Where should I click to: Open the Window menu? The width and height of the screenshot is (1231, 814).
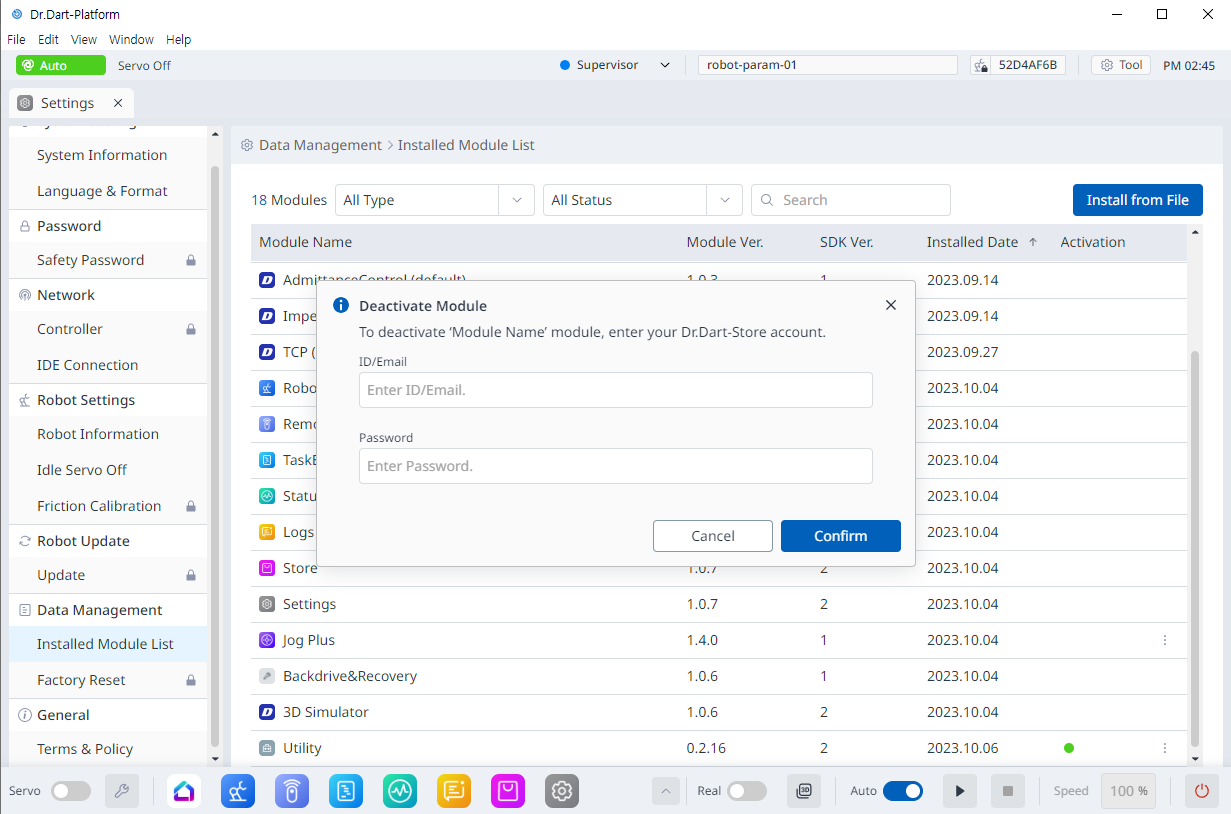(x=131, y=40)
